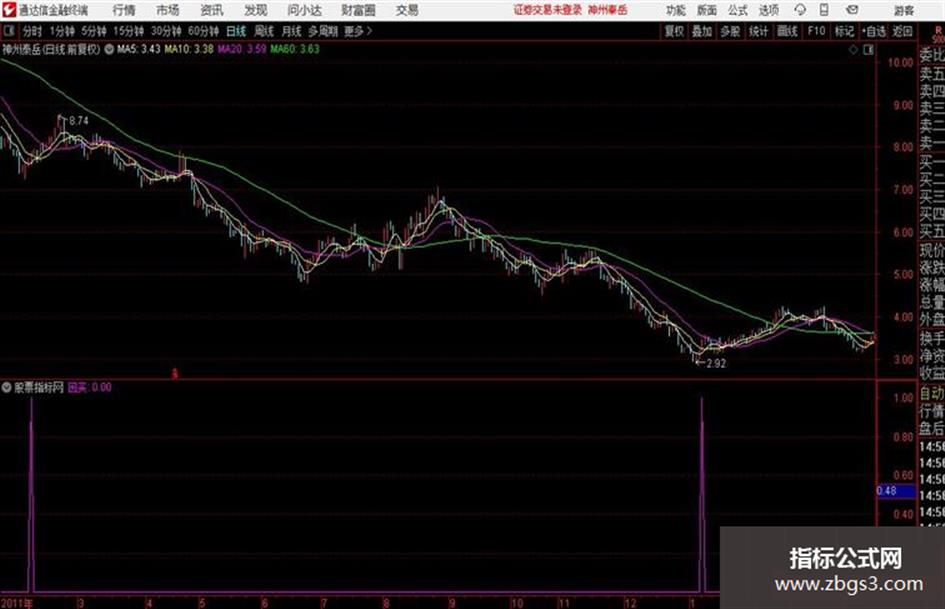The height and width of the screenshot is (609, 945).
Task: Click the F10 company info button
Action: 816,31
